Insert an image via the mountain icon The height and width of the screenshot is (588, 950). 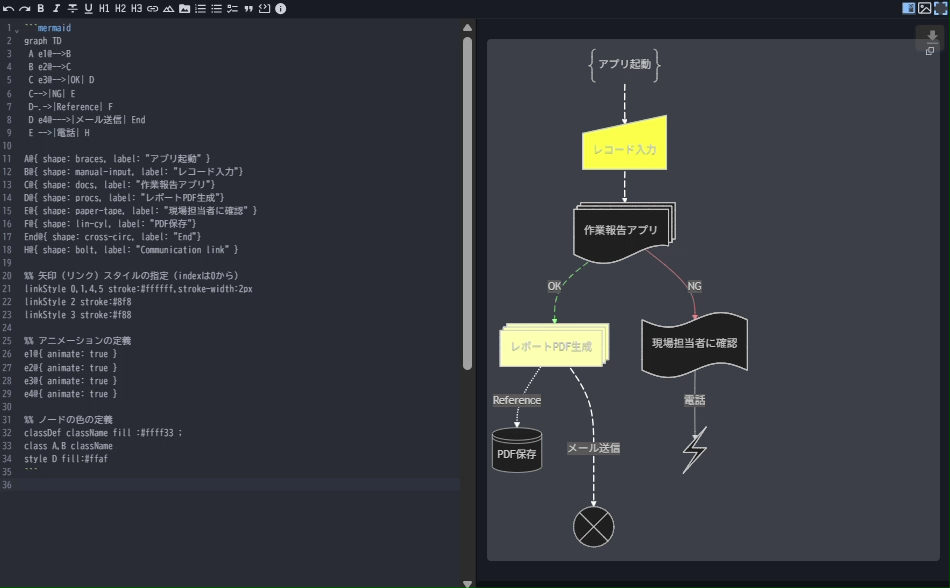(168, 8)
